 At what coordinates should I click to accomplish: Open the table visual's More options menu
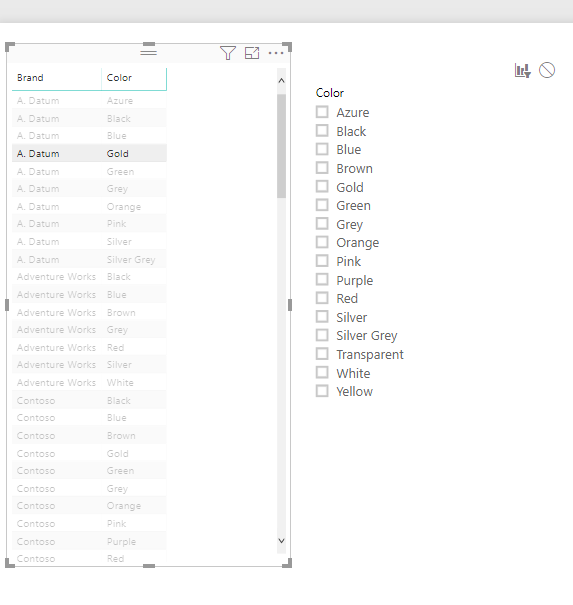pos(276,53)
